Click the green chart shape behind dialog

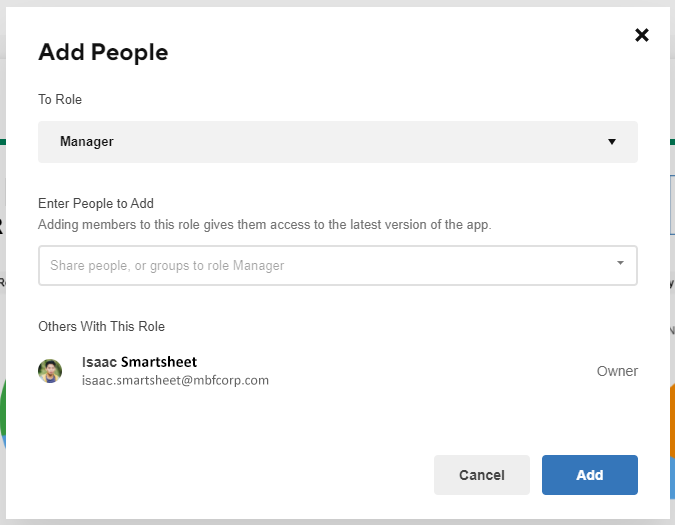point(3,409)
